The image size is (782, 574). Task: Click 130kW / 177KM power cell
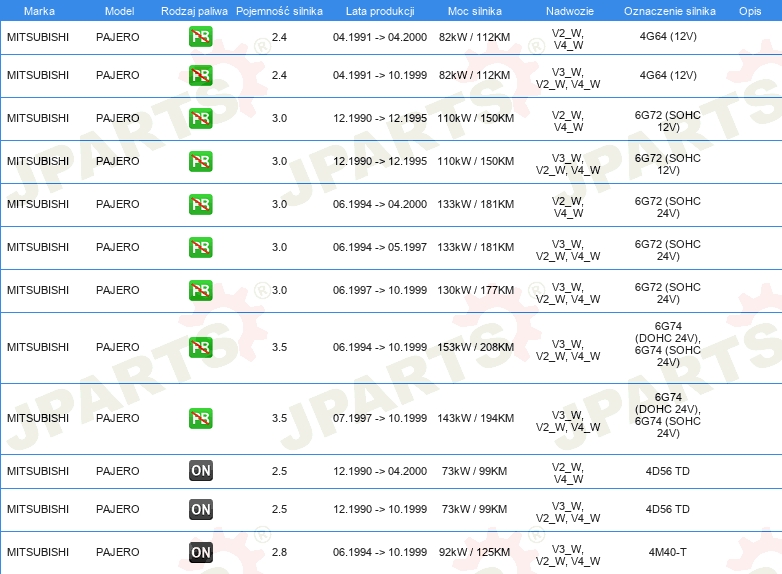(475, 290)
